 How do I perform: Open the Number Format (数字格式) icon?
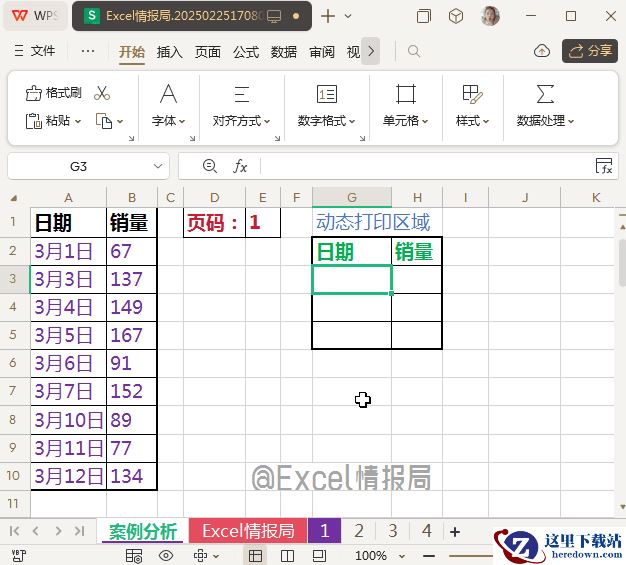[327, 94]
